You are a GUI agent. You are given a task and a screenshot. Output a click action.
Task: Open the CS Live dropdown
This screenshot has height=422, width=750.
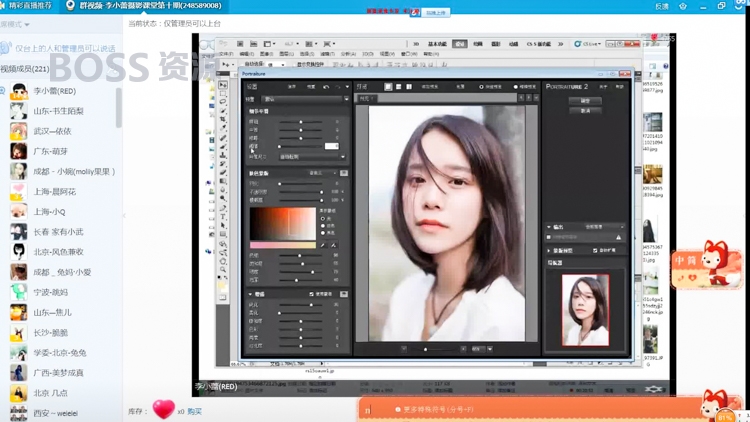[587, 44]
